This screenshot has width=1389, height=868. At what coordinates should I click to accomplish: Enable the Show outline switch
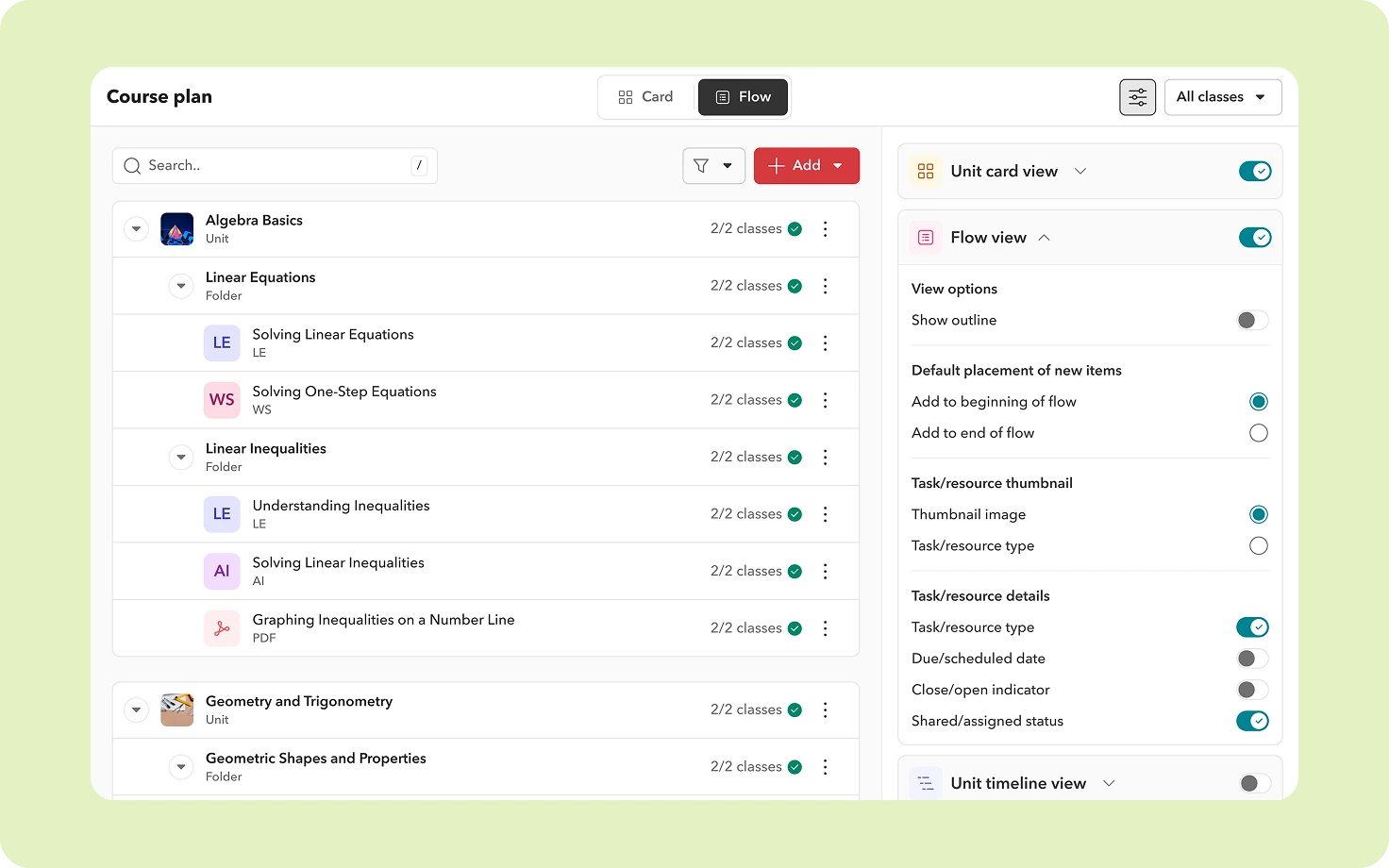click(1253, 321)
